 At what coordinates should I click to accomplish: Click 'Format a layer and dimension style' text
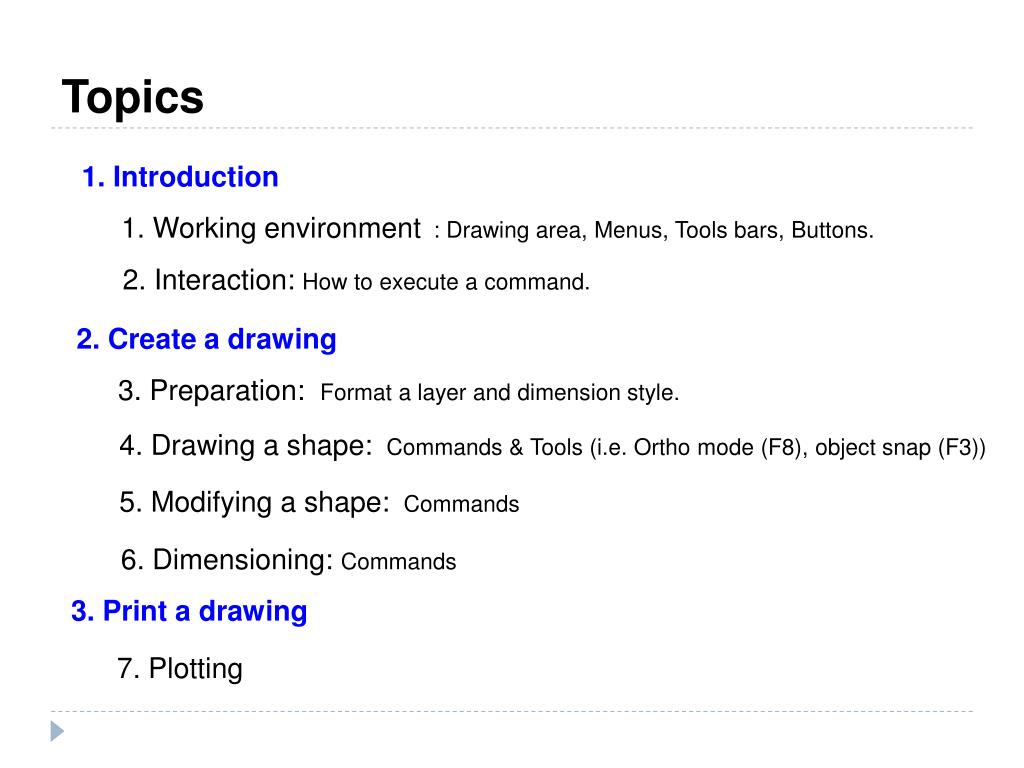498,393
